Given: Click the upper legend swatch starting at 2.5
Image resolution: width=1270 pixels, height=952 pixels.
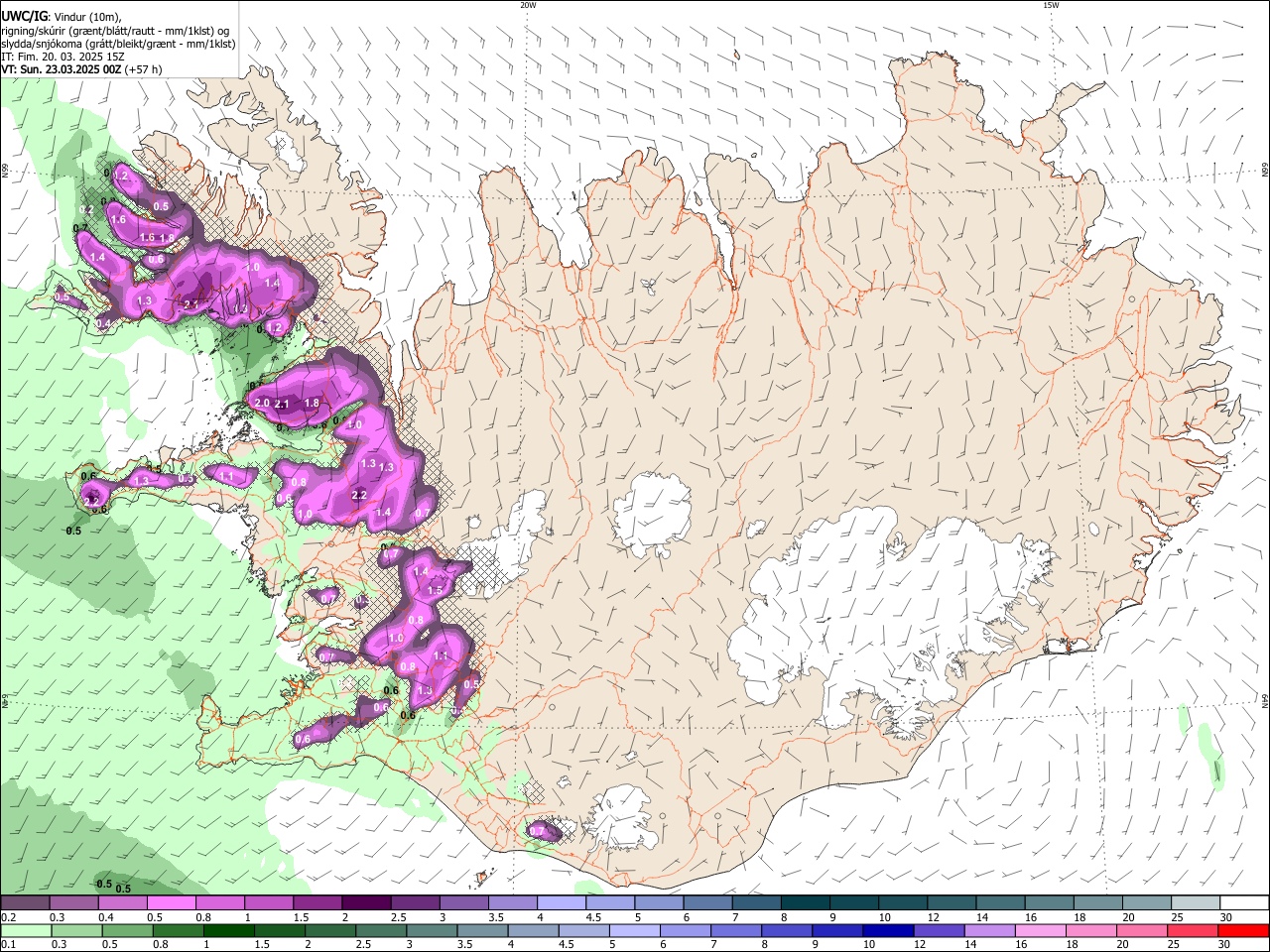Looking at the screenshot, I should [x=415, y=902].
